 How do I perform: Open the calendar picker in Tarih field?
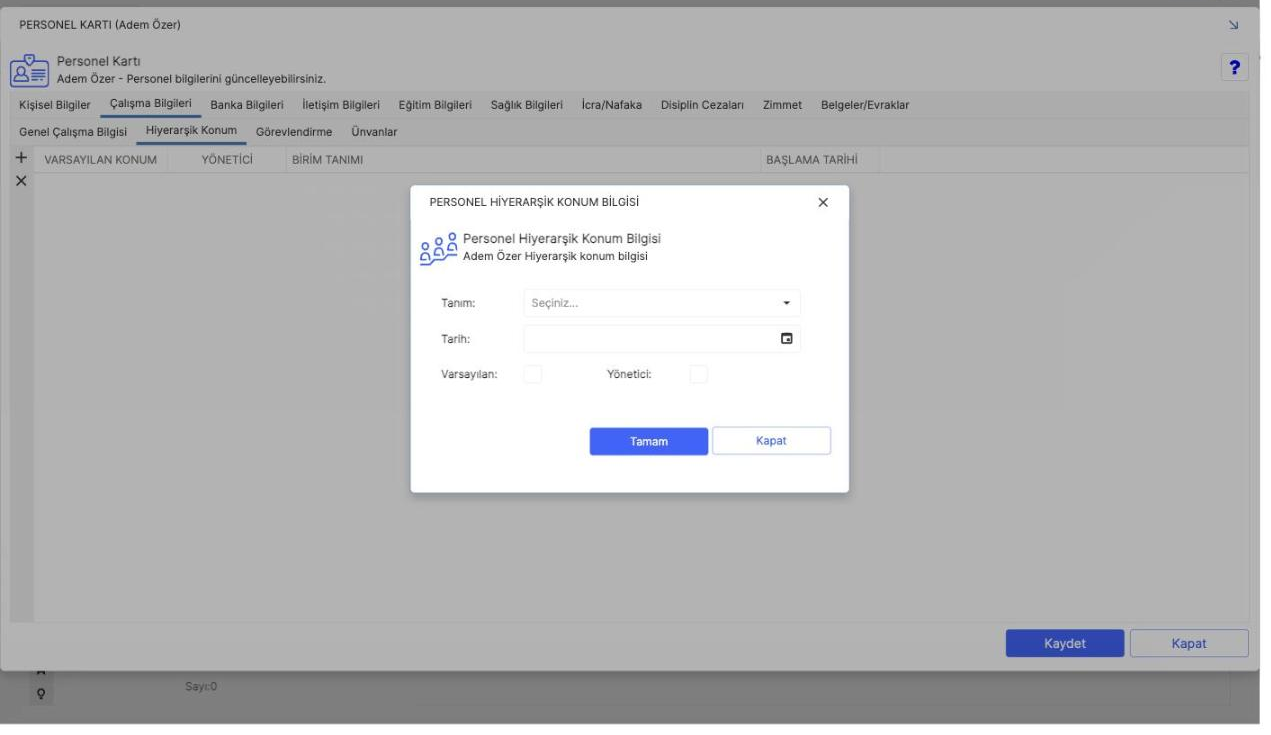click(x=787, y=339)
